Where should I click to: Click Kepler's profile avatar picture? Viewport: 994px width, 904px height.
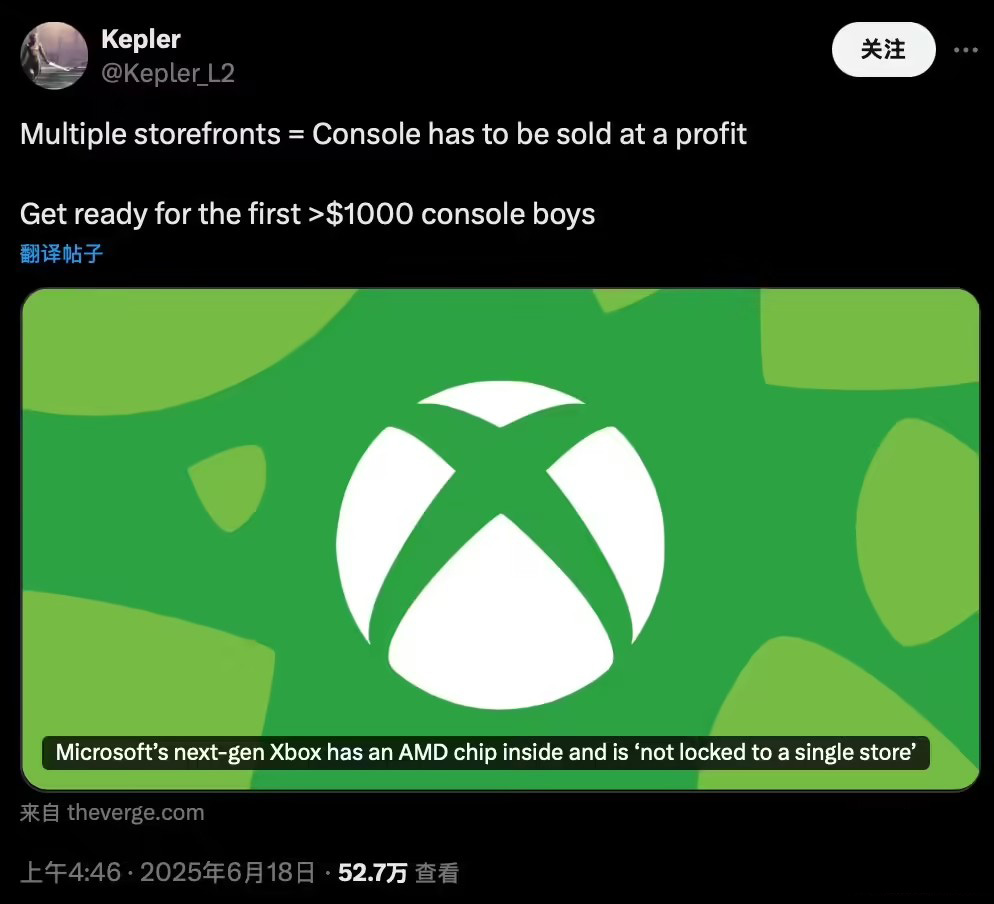[x=54, y=56]
